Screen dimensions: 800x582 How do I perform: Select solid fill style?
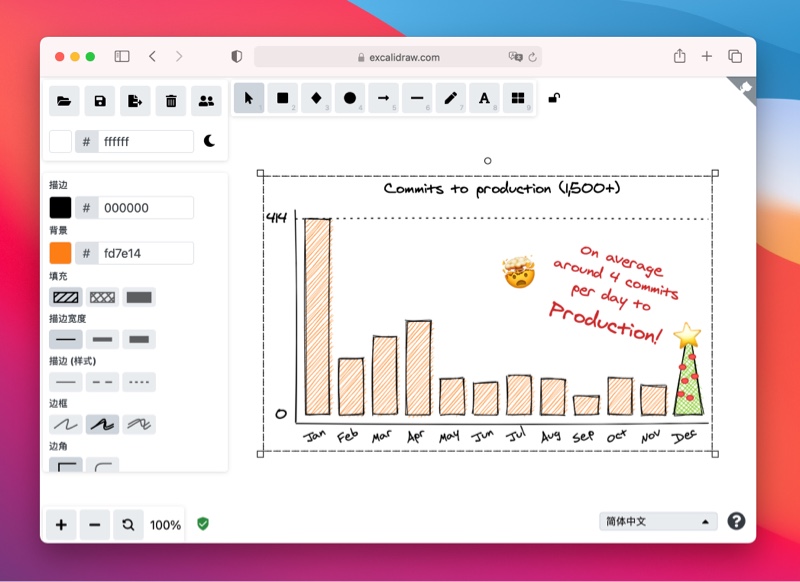coord(139,297)
